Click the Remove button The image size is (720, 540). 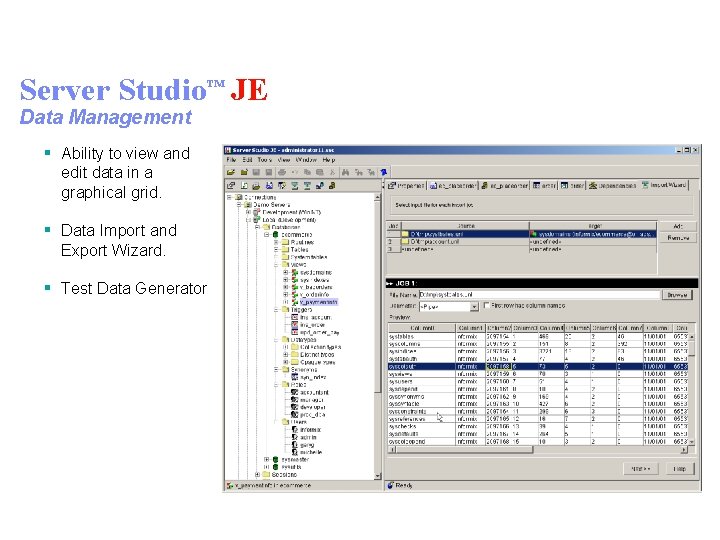coord(678,238)
